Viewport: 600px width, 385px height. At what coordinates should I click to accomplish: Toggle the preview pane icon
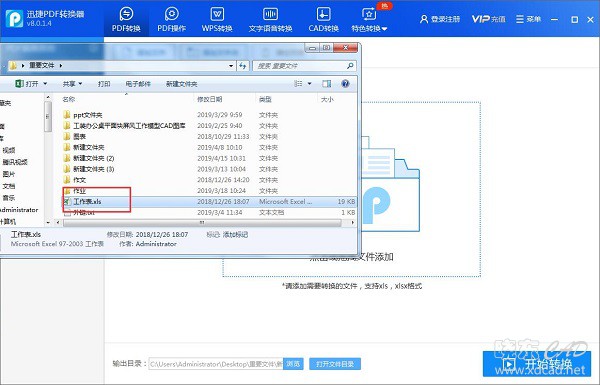(x=326, y=83)
